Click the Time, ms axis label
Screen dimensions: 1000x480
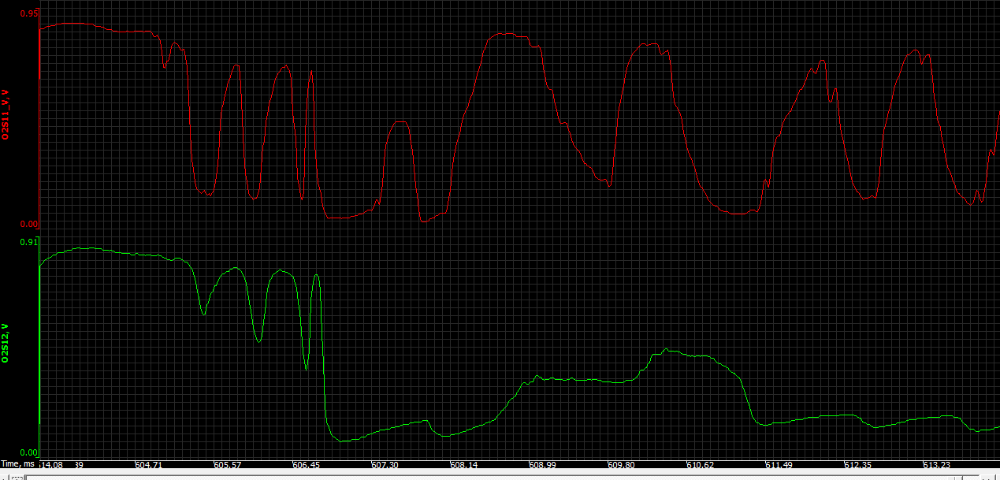click(19, 465)
